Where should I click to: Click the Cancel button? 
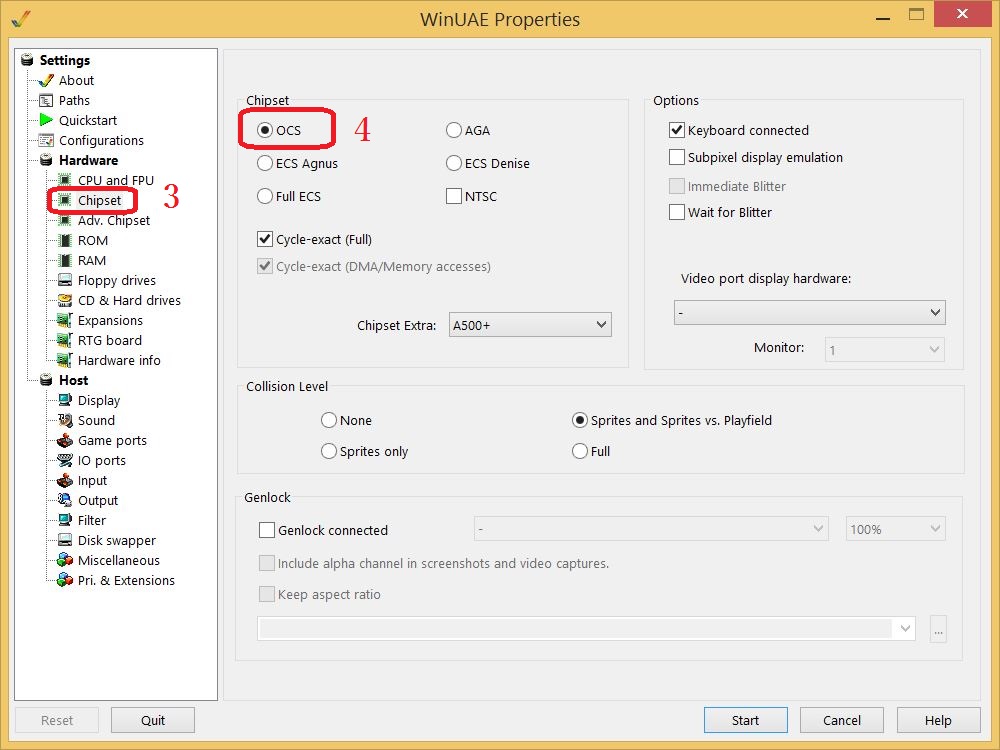click(x=842, y=720)
